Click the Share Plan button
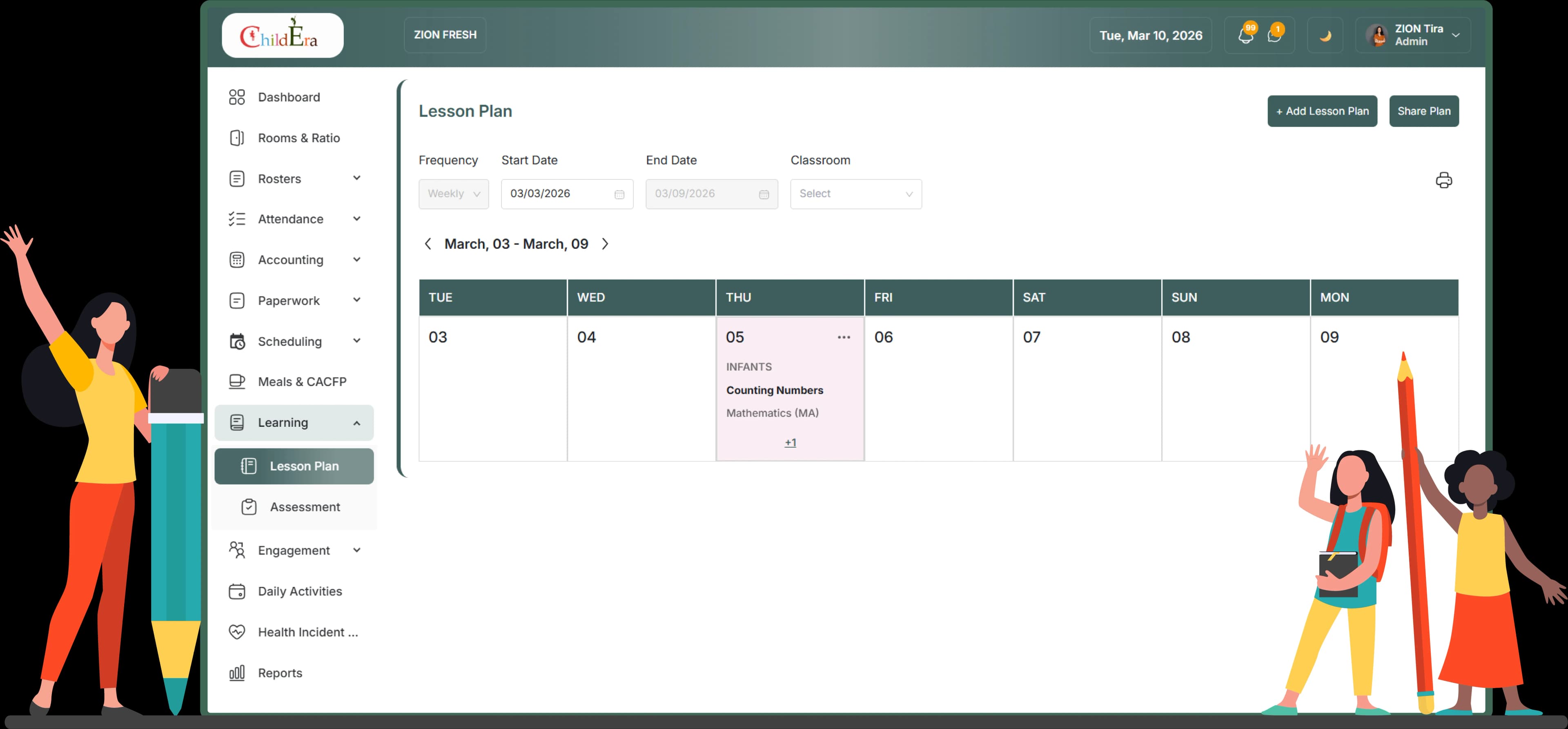Viewport: 1568px width, 729px height. (x=1423, y=111)
